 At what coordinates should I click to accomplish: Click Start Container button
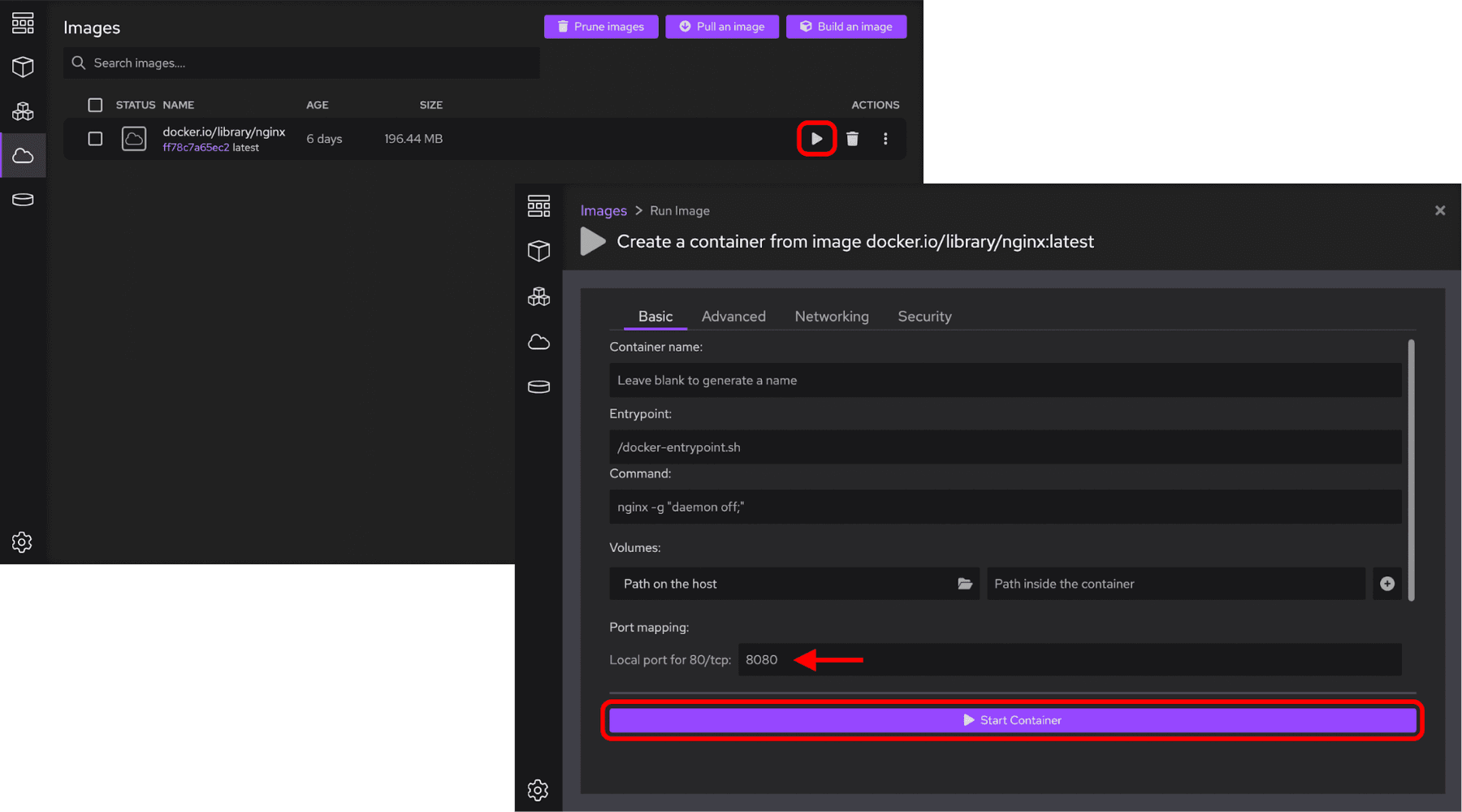point(1012,720)
